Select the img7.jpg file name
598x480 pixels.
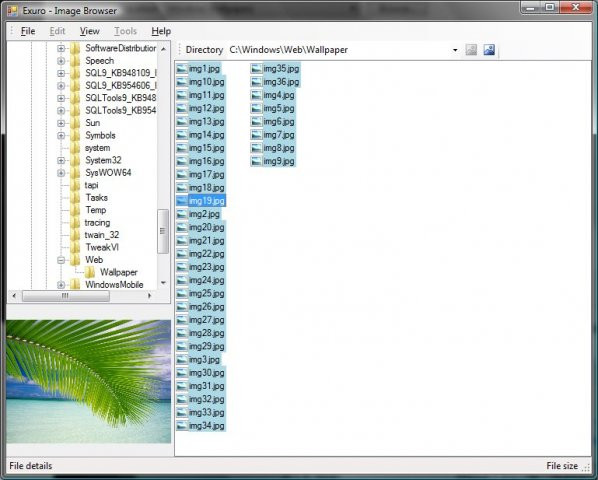279,135
